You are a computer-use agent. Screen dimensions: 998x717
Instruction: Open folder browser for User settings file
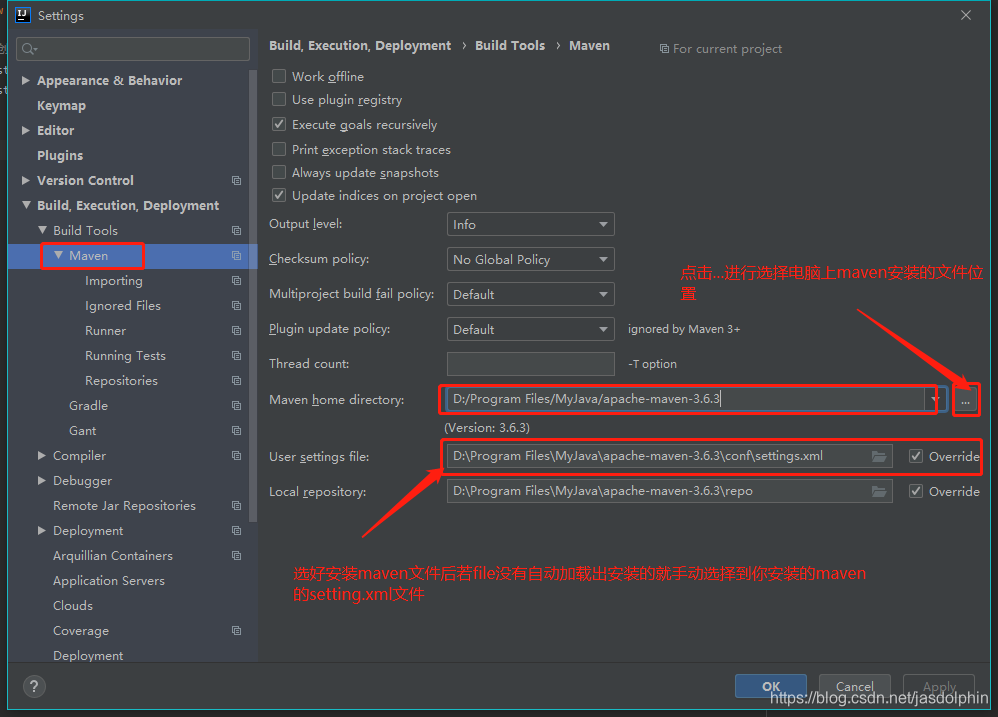click(x=879, y=456)
